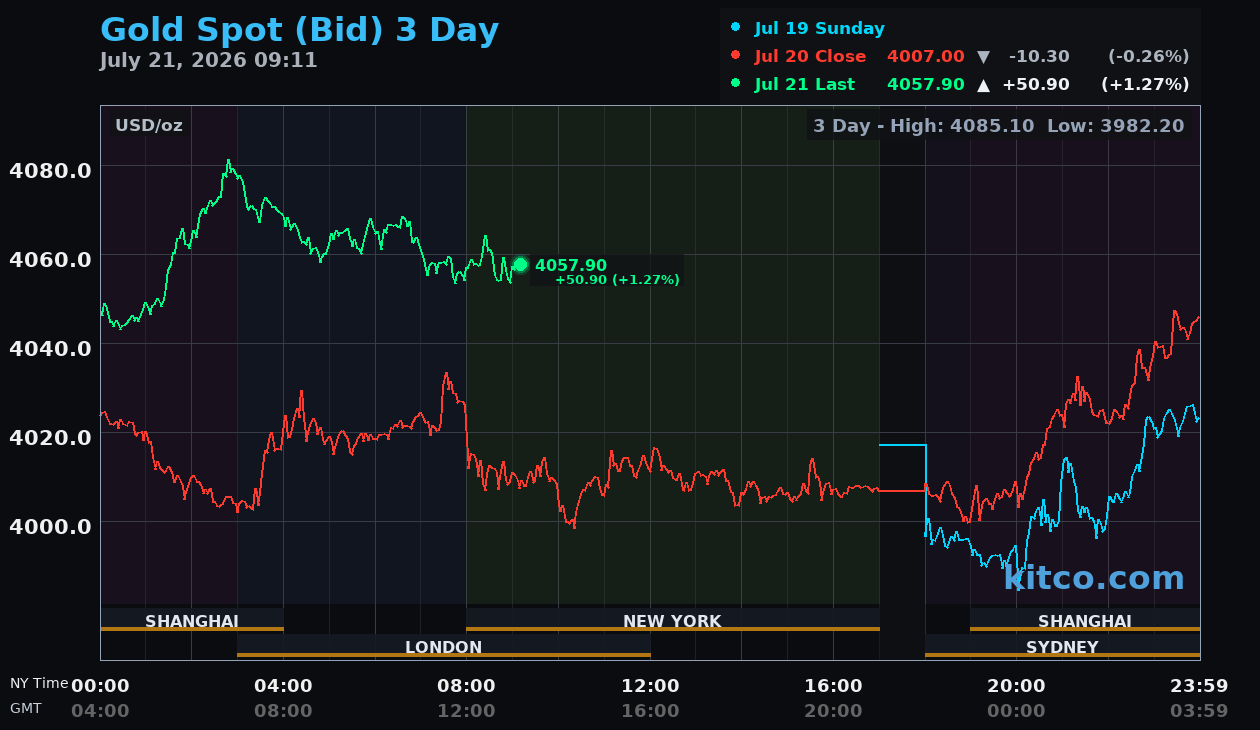The width and height of the screenshot is (1260, 730).
Task: Click the left SHANGHAI session label
Action: click(x=192, y=621)
